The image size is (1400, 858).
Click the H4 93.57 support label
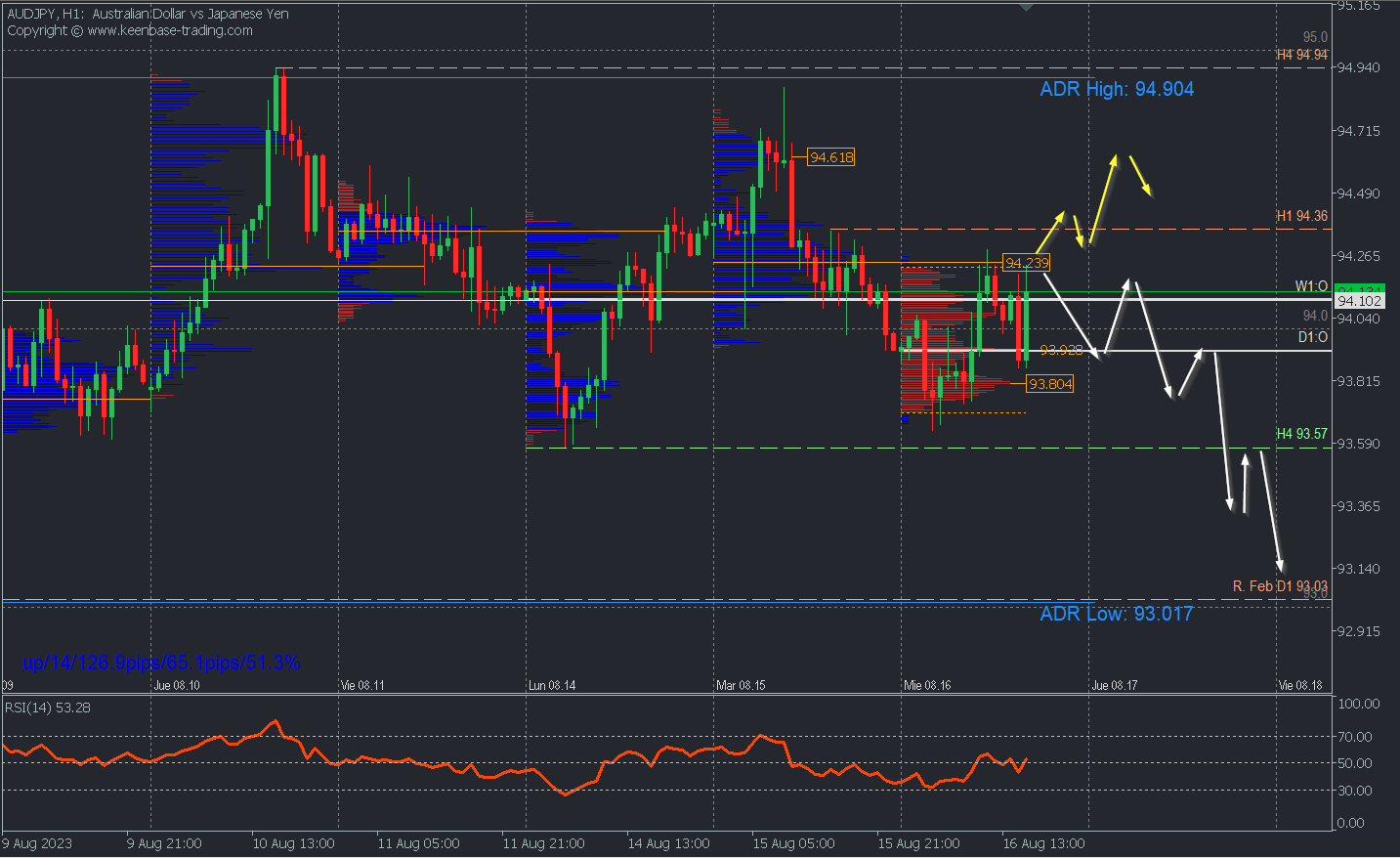[x=1302, y=434]
